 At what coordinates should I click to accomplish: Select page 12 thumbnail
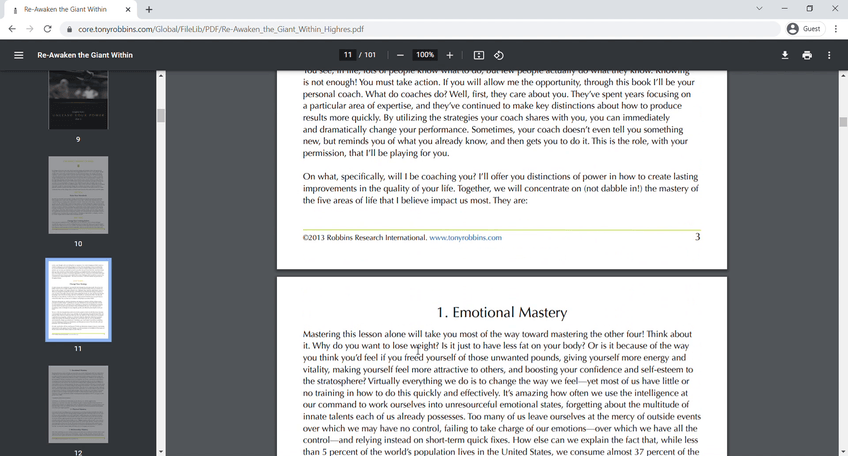pyautogui.click(x=78, y=403)
